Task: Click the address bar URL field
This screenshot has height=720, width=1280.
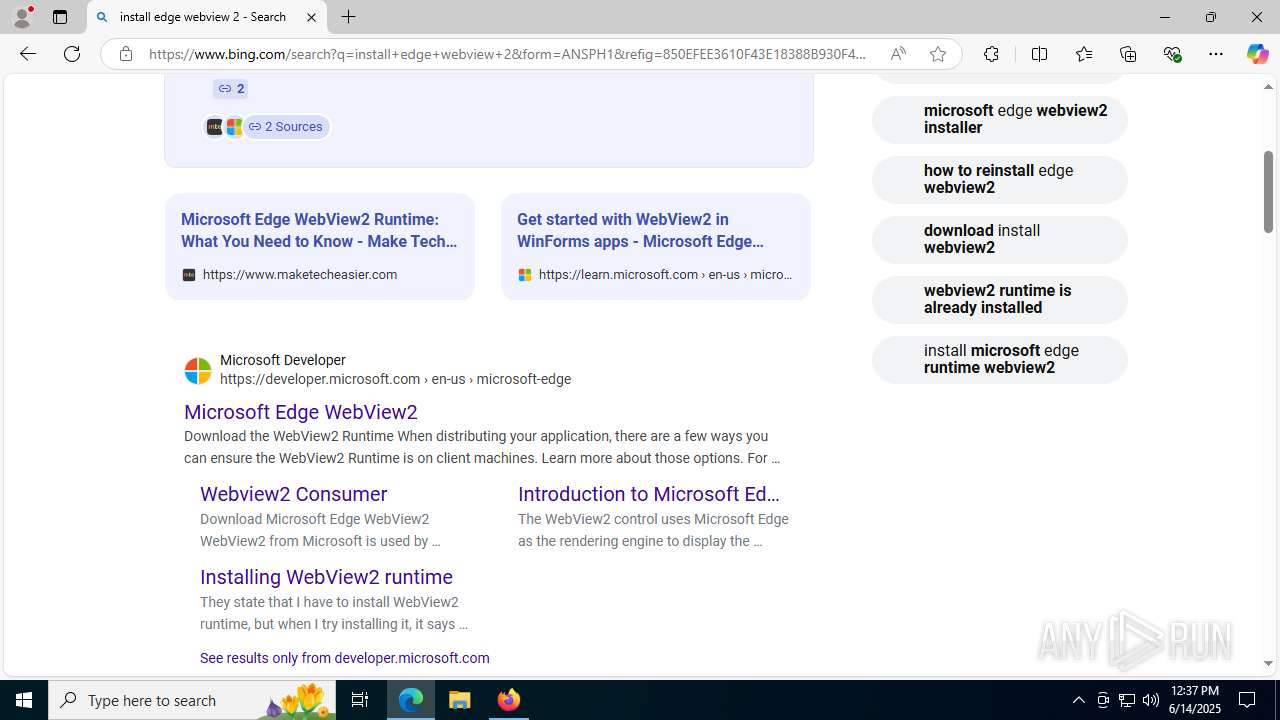Action: coord(507,54)
